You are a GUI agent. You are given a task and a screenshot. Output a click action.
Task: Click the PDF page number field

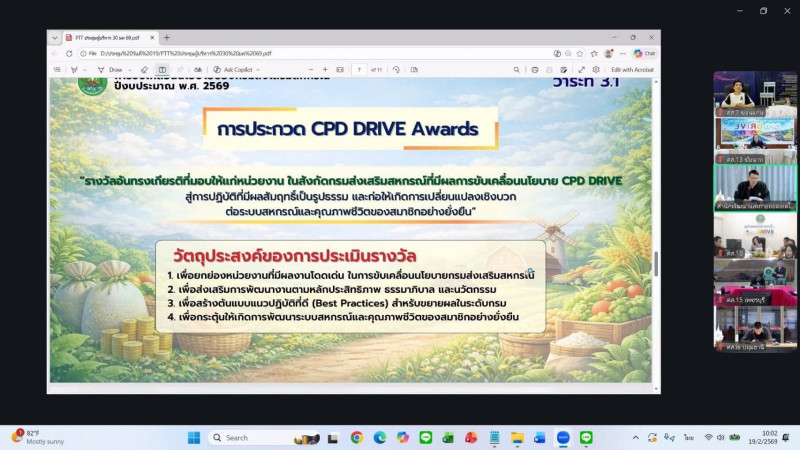[358, 70]
